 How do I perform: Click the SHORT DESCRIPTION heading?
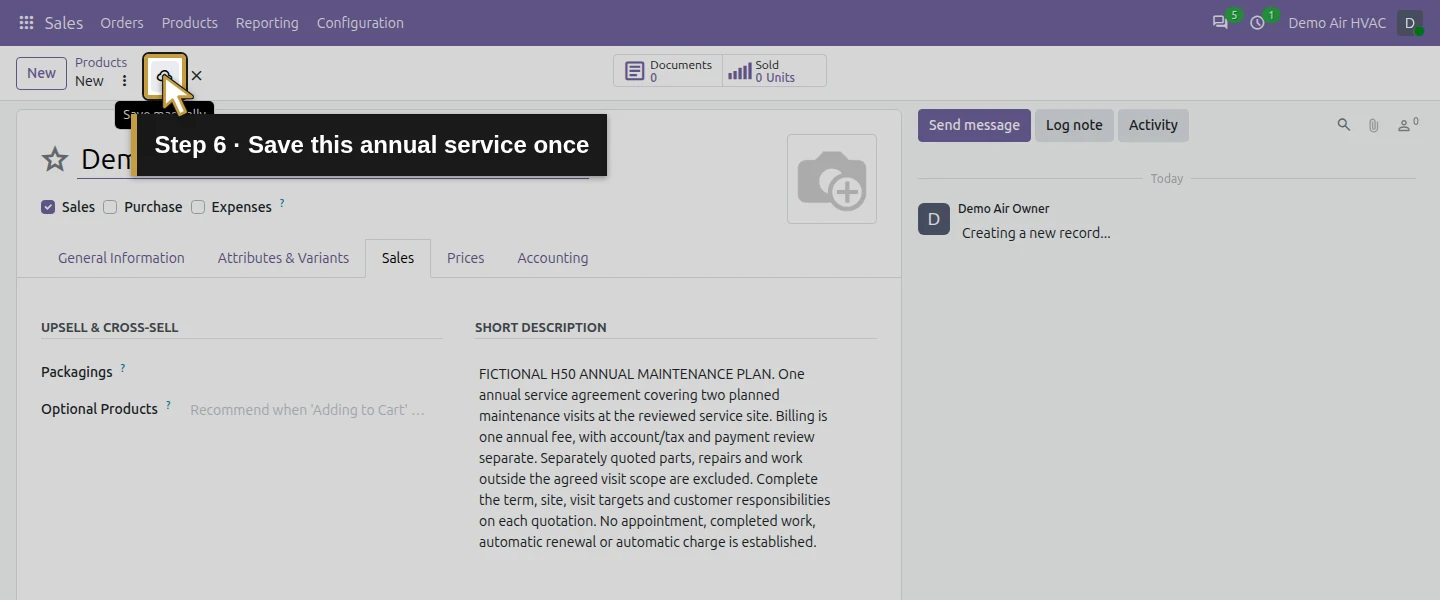541,327
